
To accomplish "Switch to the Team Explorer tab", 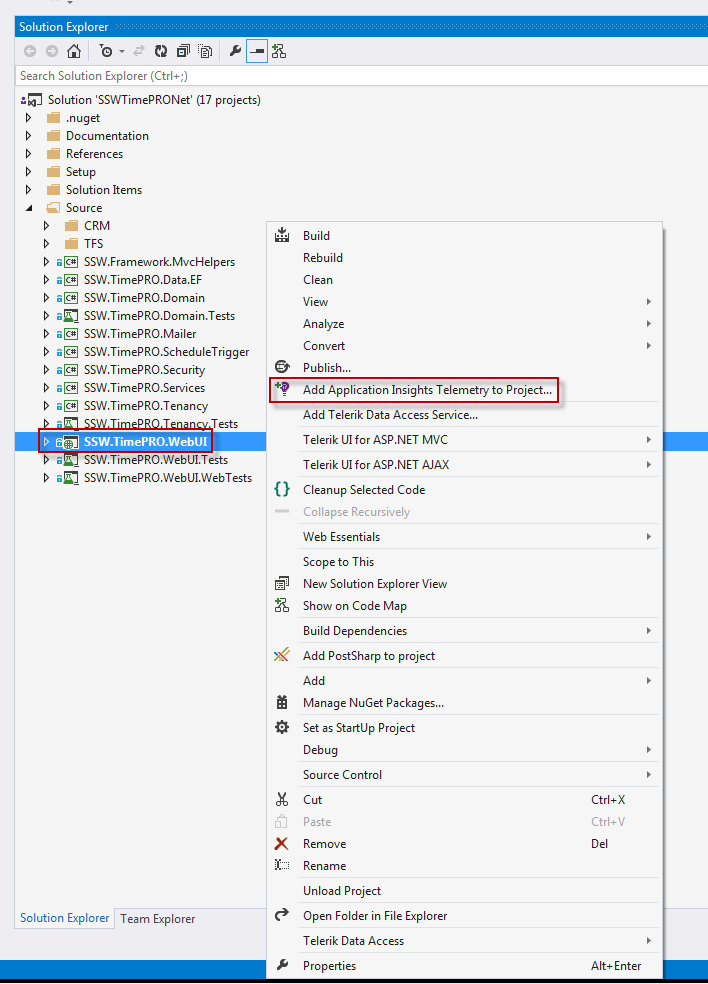I will pos(158,919).
